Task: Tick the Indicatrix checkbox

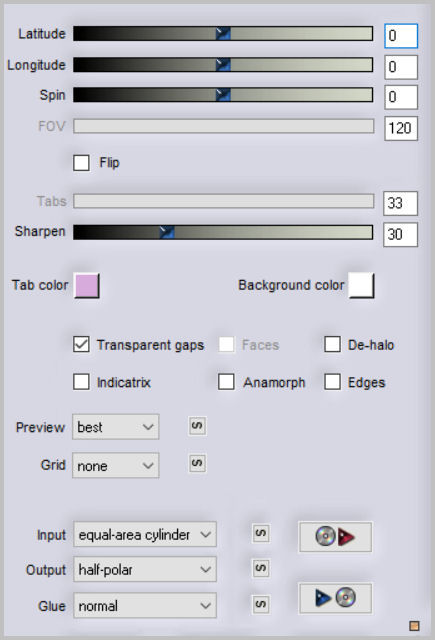Action: 82,382
